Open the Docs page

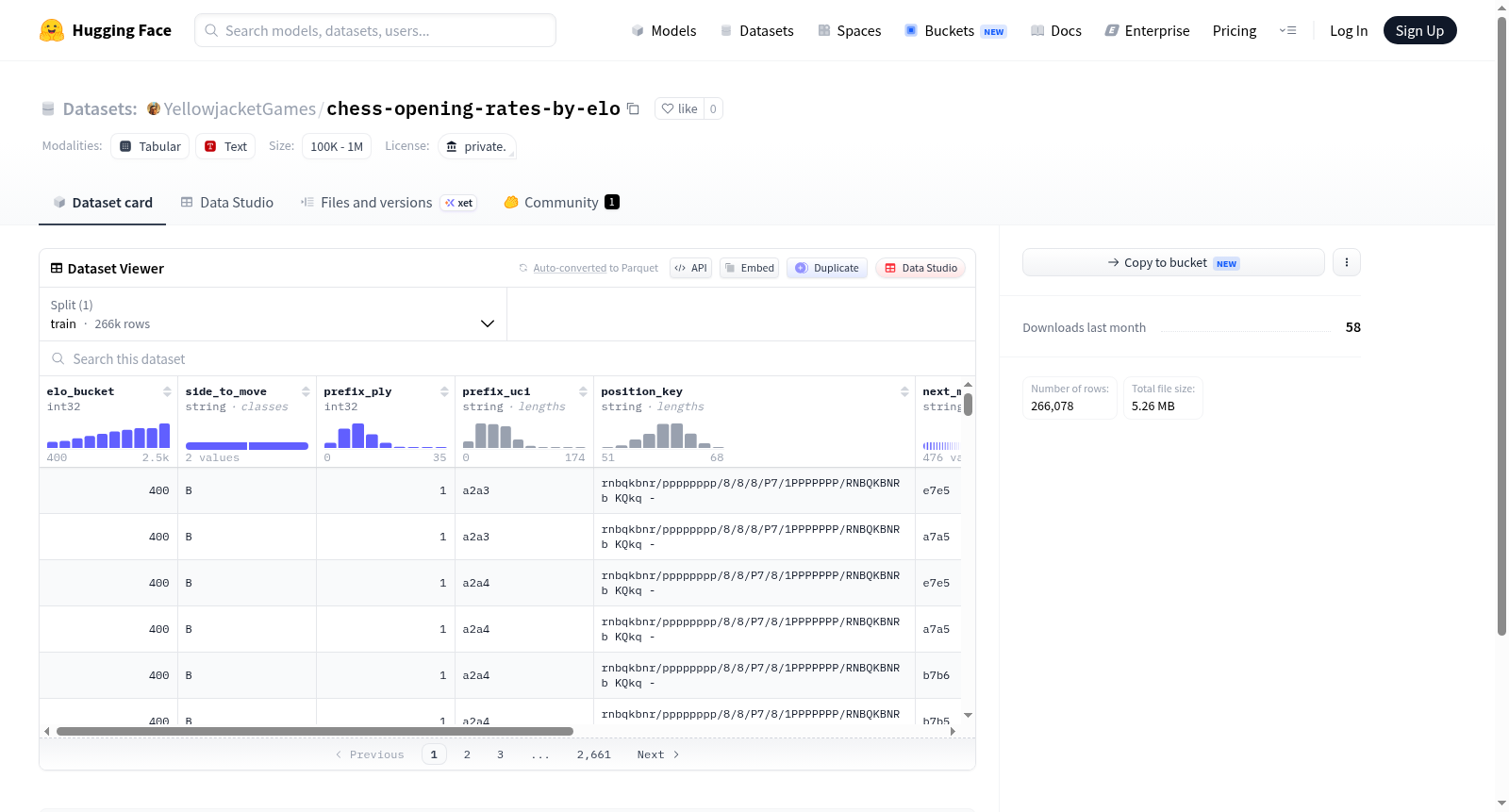pyautogui.click(x=1056, y=31)
